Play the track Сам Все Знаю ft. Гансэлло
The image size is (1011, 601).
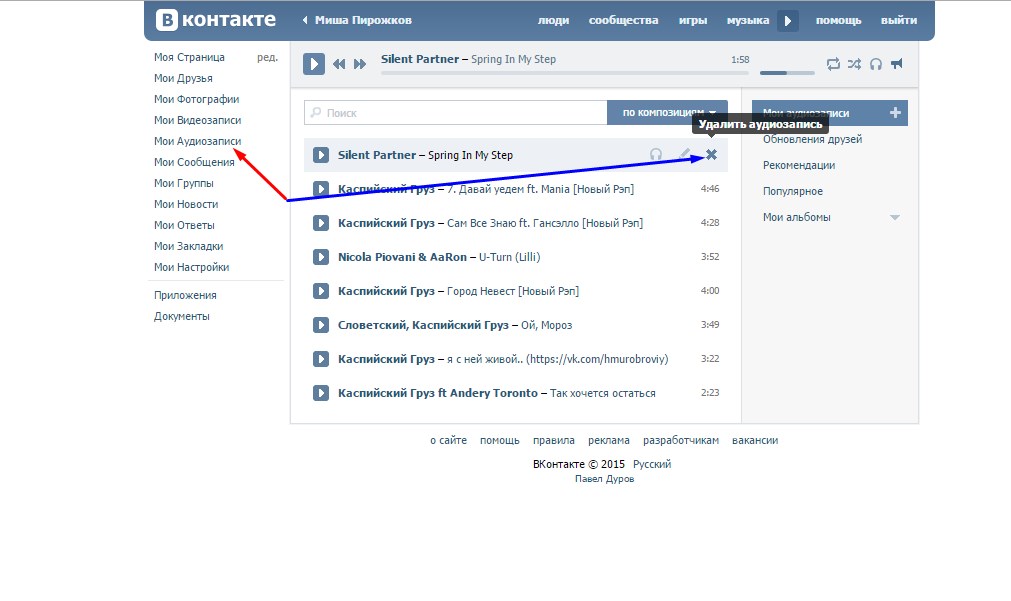[320, 223]
